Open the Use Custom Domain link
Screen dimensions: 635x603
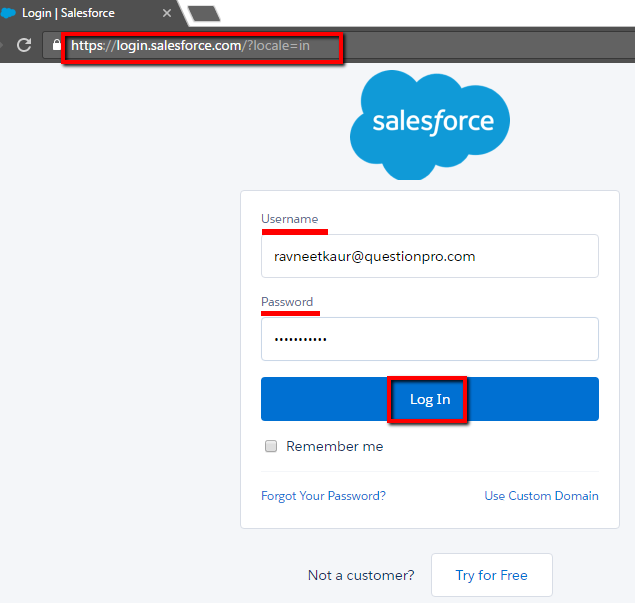pos(541,496)
